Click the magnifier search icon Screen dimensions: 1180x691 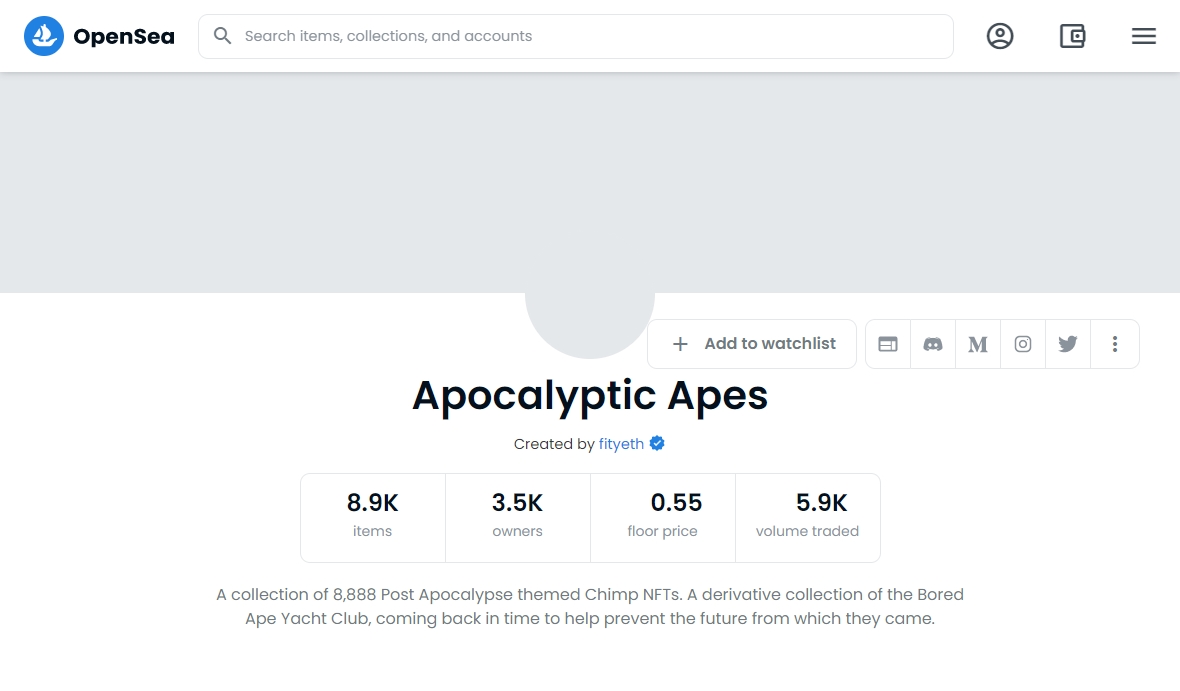[222, 35]
